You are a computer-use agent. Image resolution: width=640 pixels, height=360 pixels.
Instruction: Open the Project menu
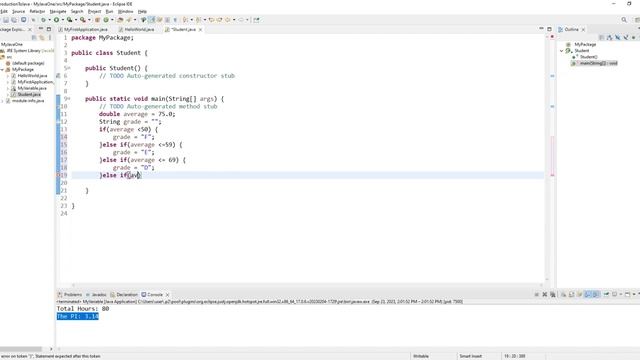pyautogui.click(x=94, y=11)
